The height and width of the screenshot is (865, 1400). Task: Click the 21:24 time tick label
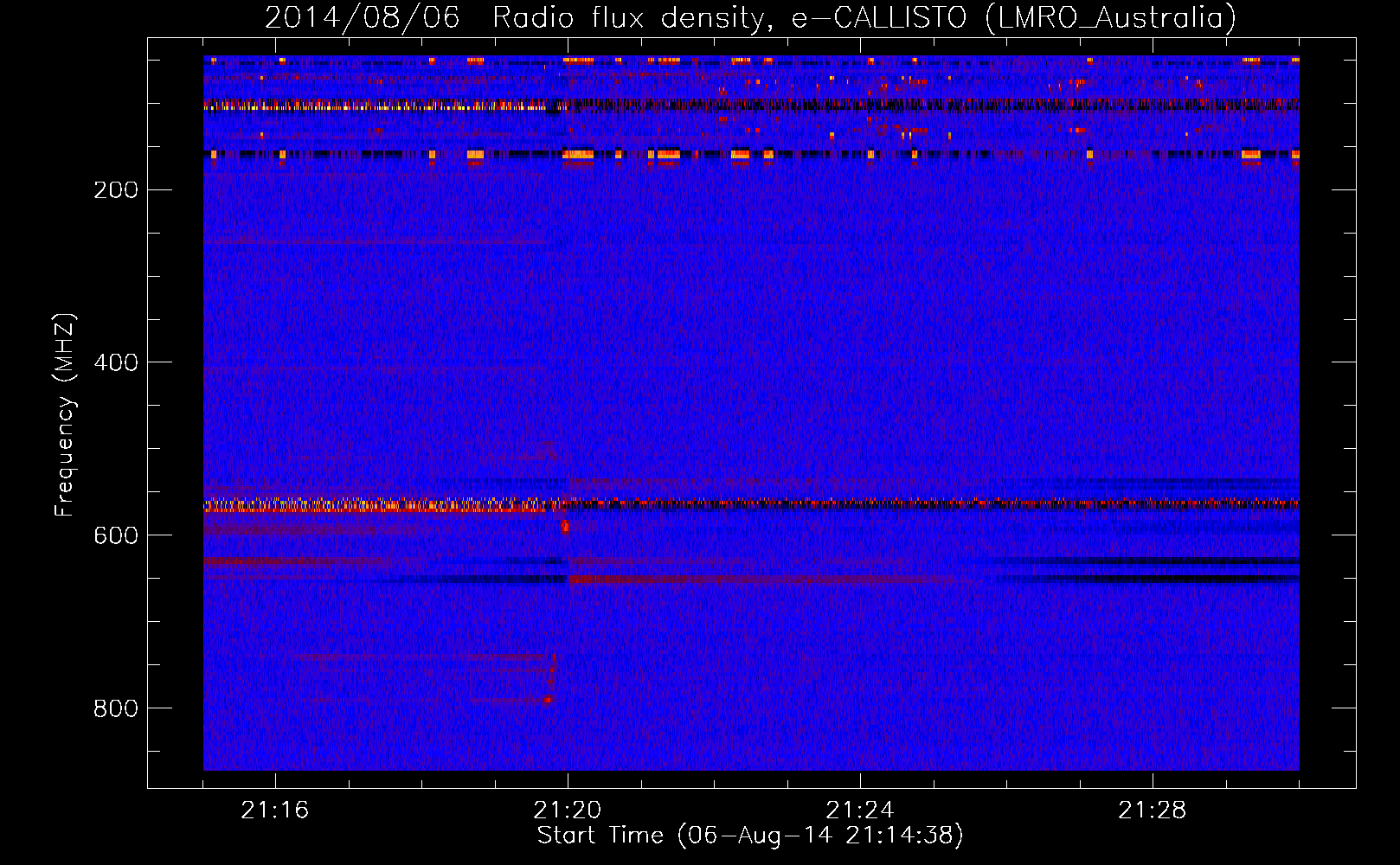[860, 811]
